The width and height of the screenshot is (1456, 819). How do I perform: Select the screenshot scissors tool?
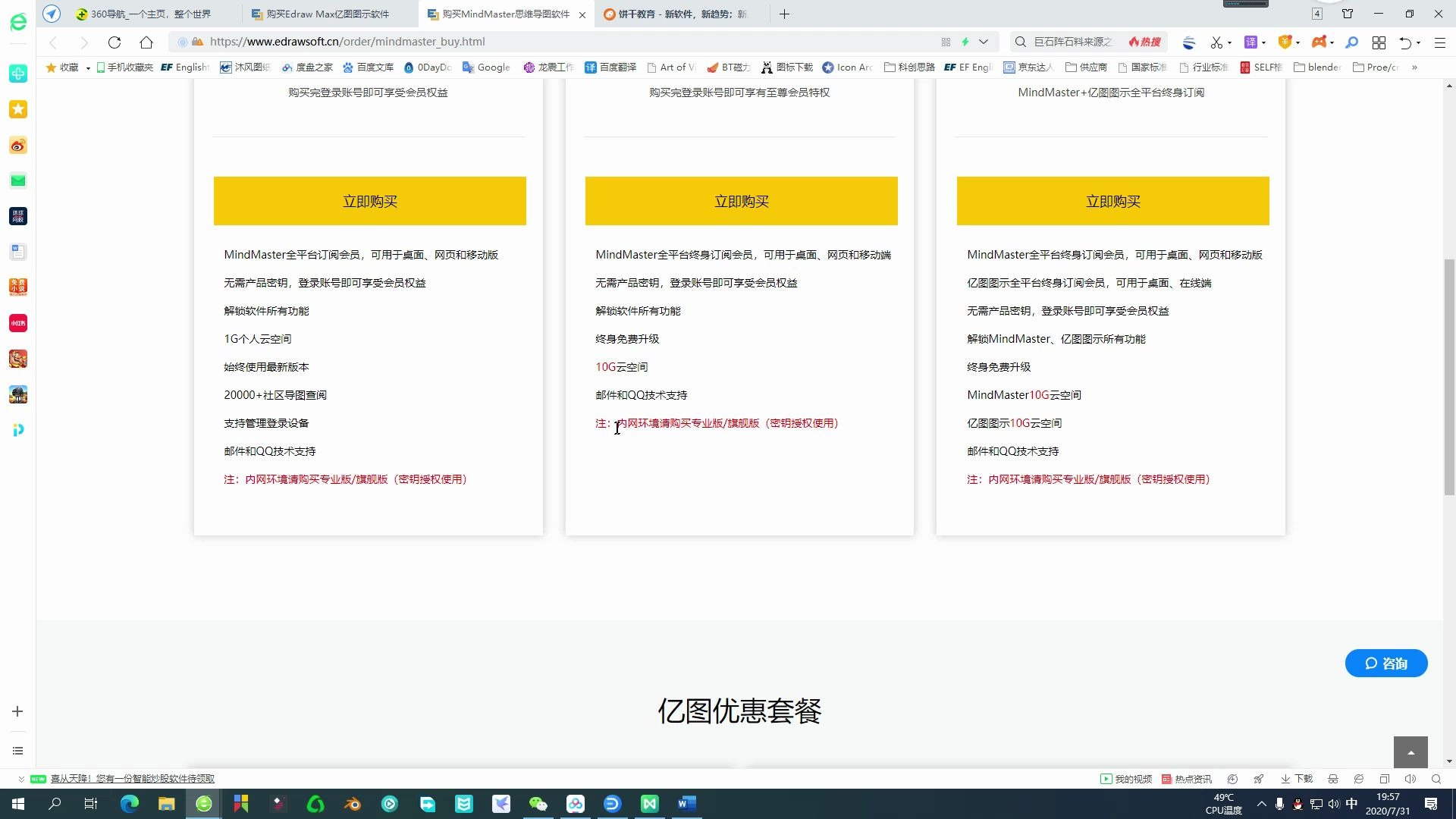coord(1216,43)
